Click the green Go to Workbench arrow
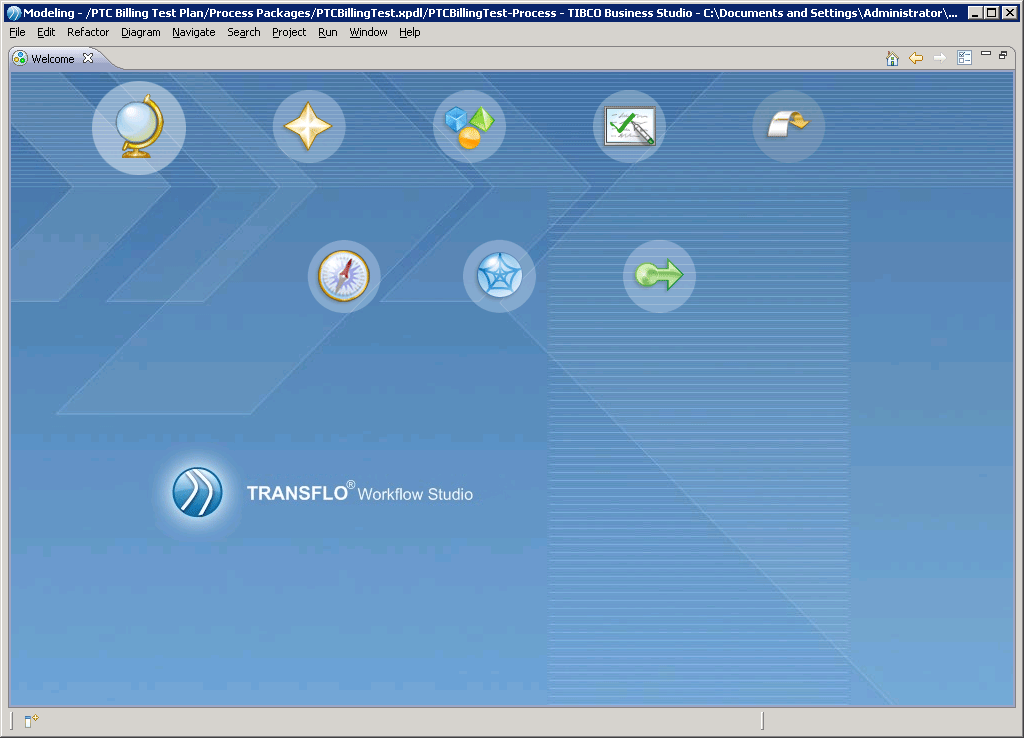This screenshot has width=1024, height=738. [x=658, y=276]
